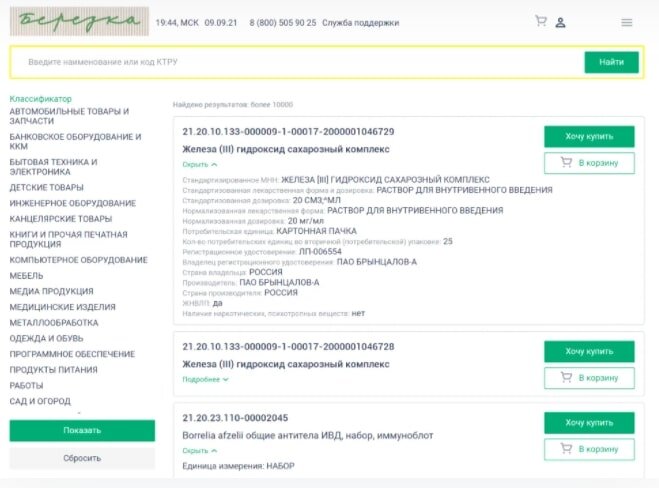Select category Медицинские изделия
Image resolution: width=659 pixels, height=488 pixels.
62,307
